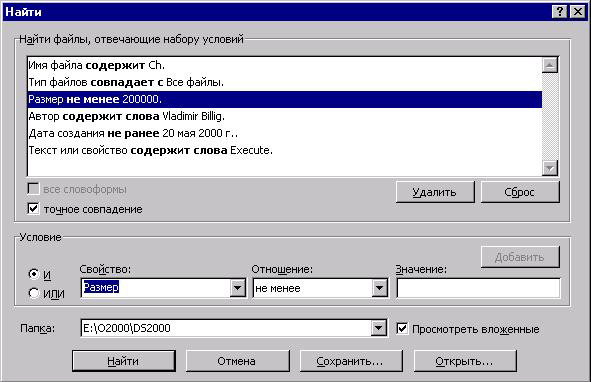
Task: Click the Сохранить... button
Action: pyautogui.click(x=351, y=361)
